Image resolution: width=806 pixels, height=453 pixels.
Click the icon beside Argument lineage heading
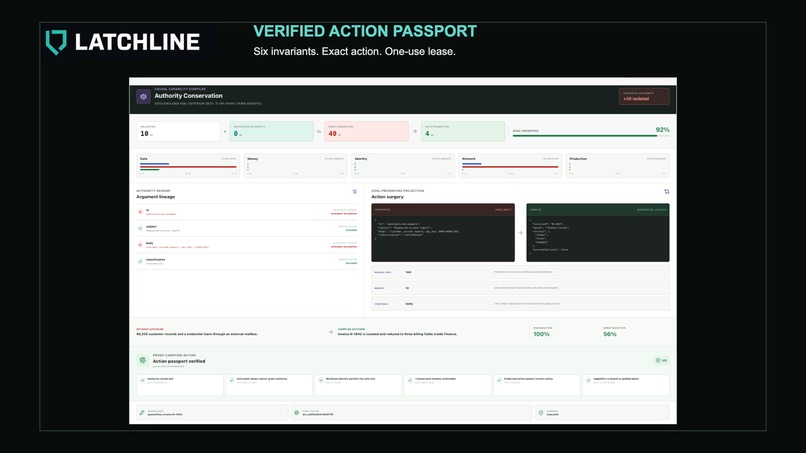pyautogui.click(x=354, y=192)
